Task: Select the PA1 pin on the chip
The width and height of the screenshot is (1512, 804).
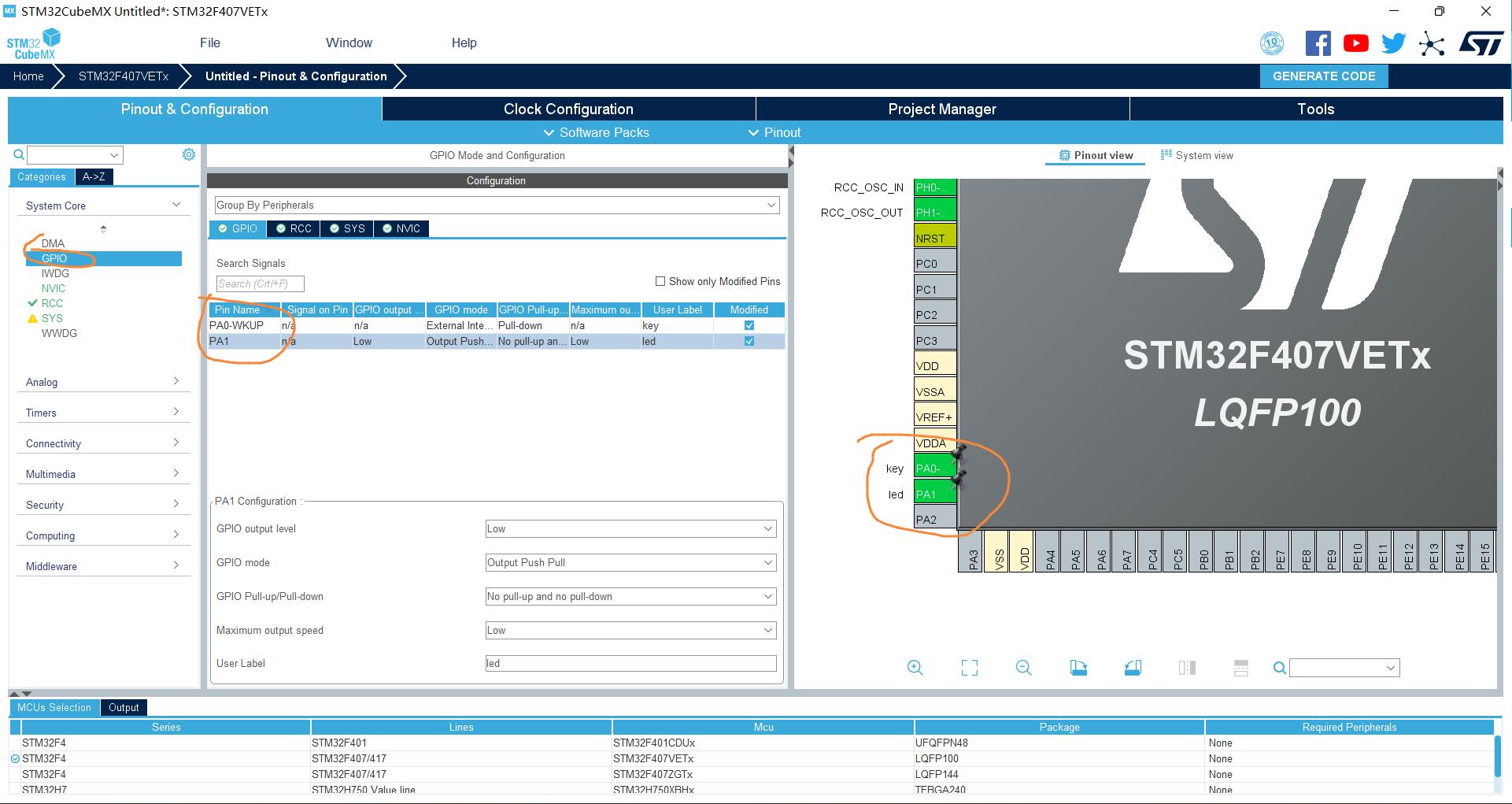Action: click(x=935, y=494)
